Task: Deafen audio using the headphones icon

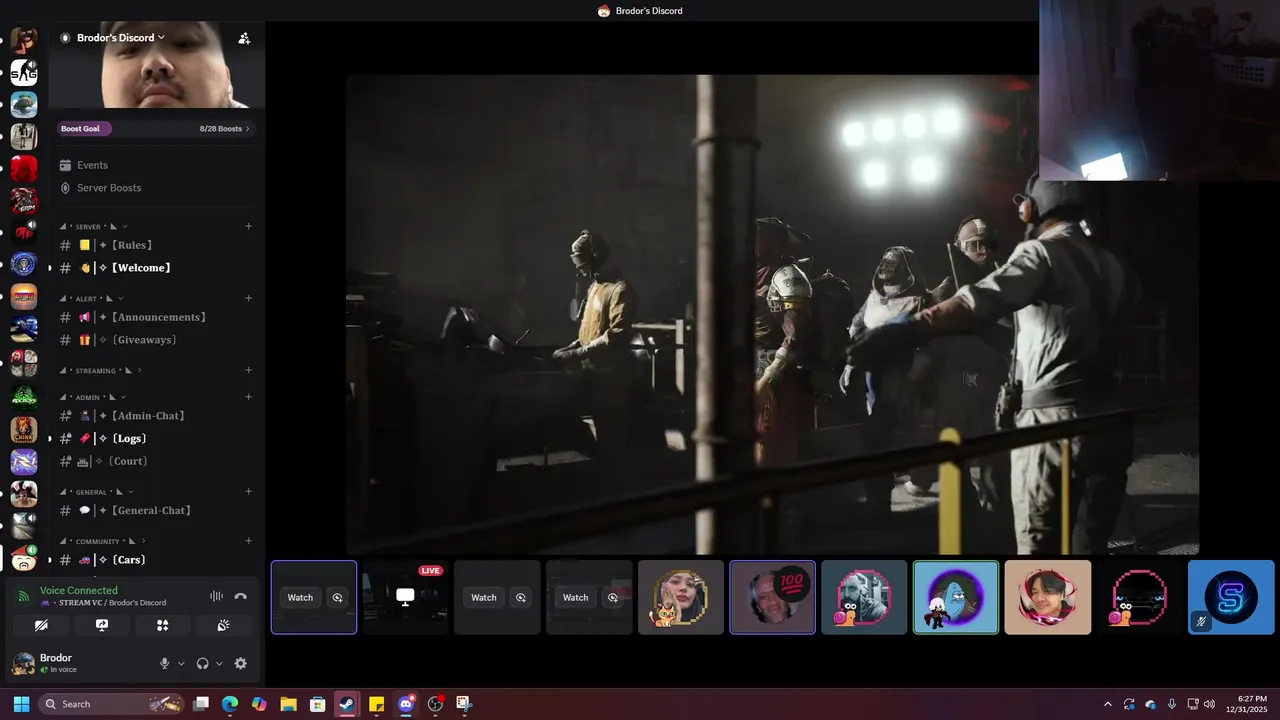Action: (x=203, y=663)
